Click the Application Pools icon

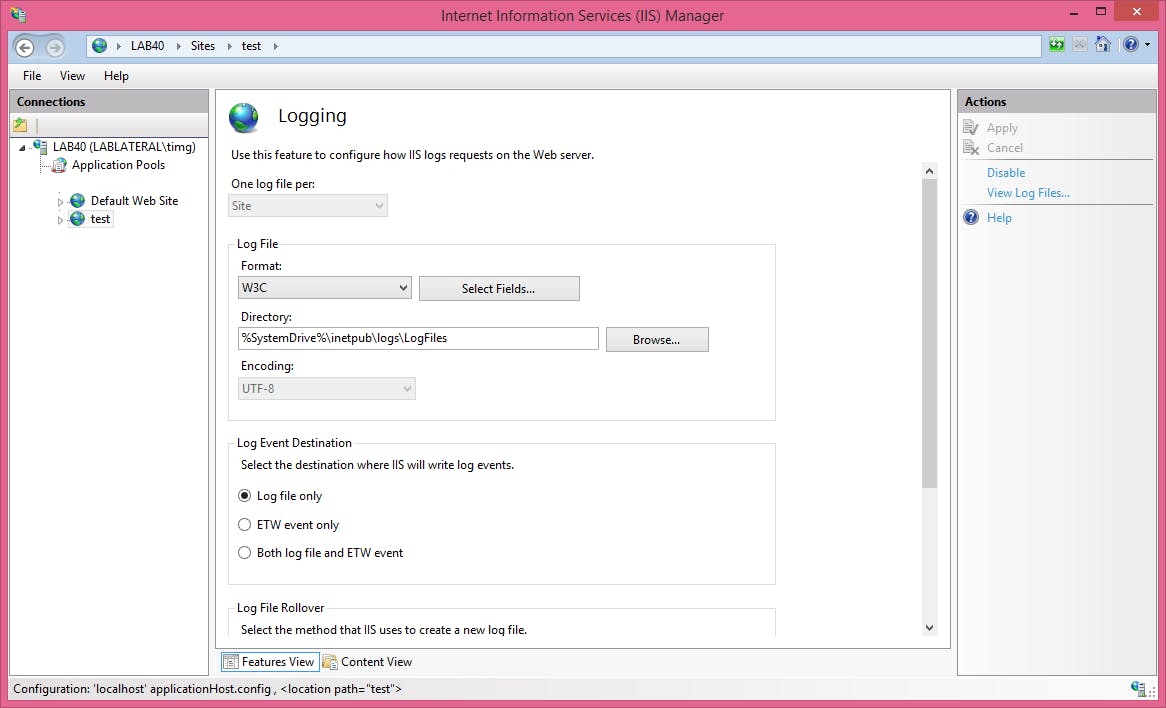point(59,165)
